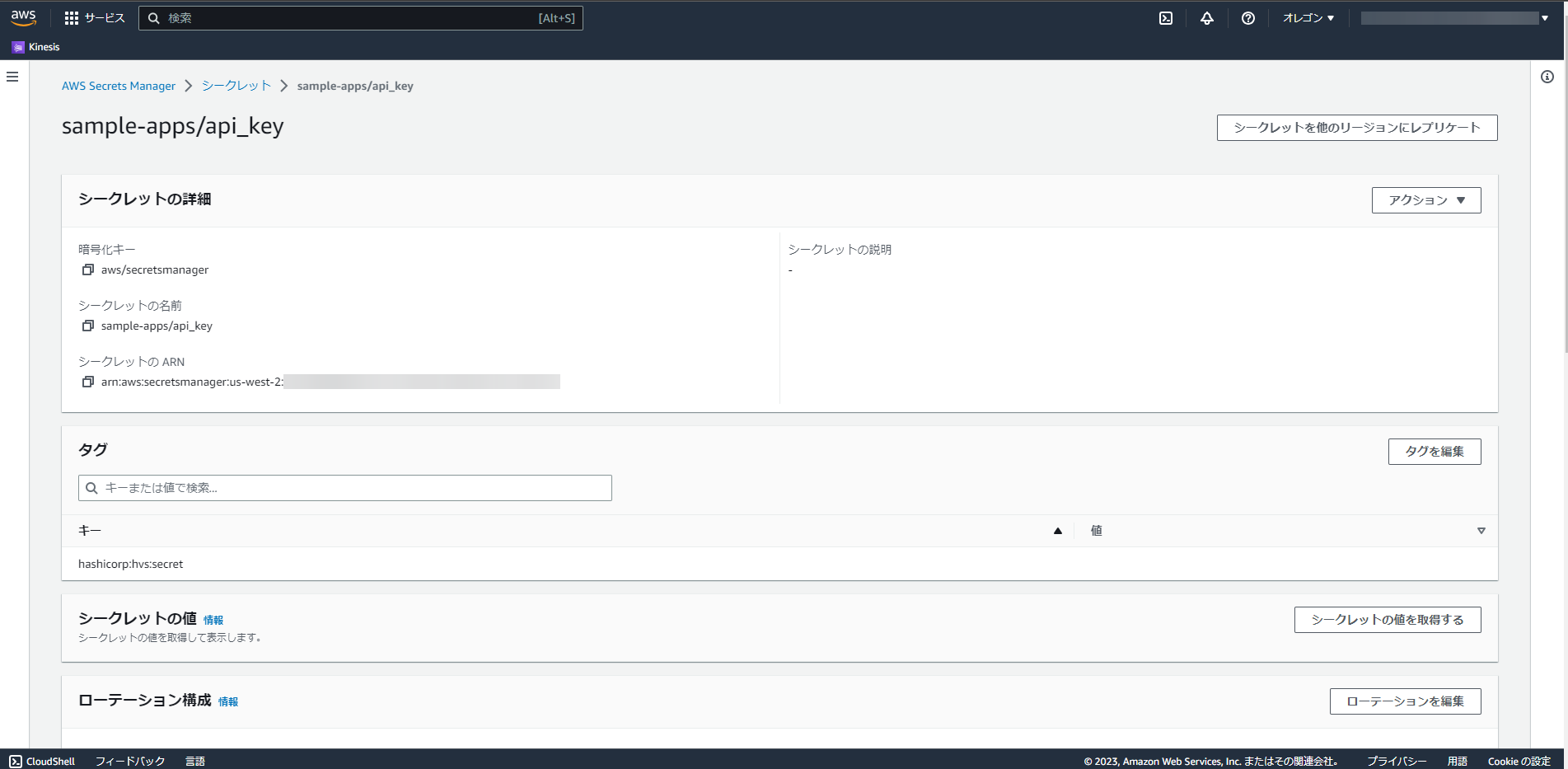This screenshot has height=769, width=1568.
Task: Open the 情報 link beside シークレットの値
Action: (x=213, y=620)
